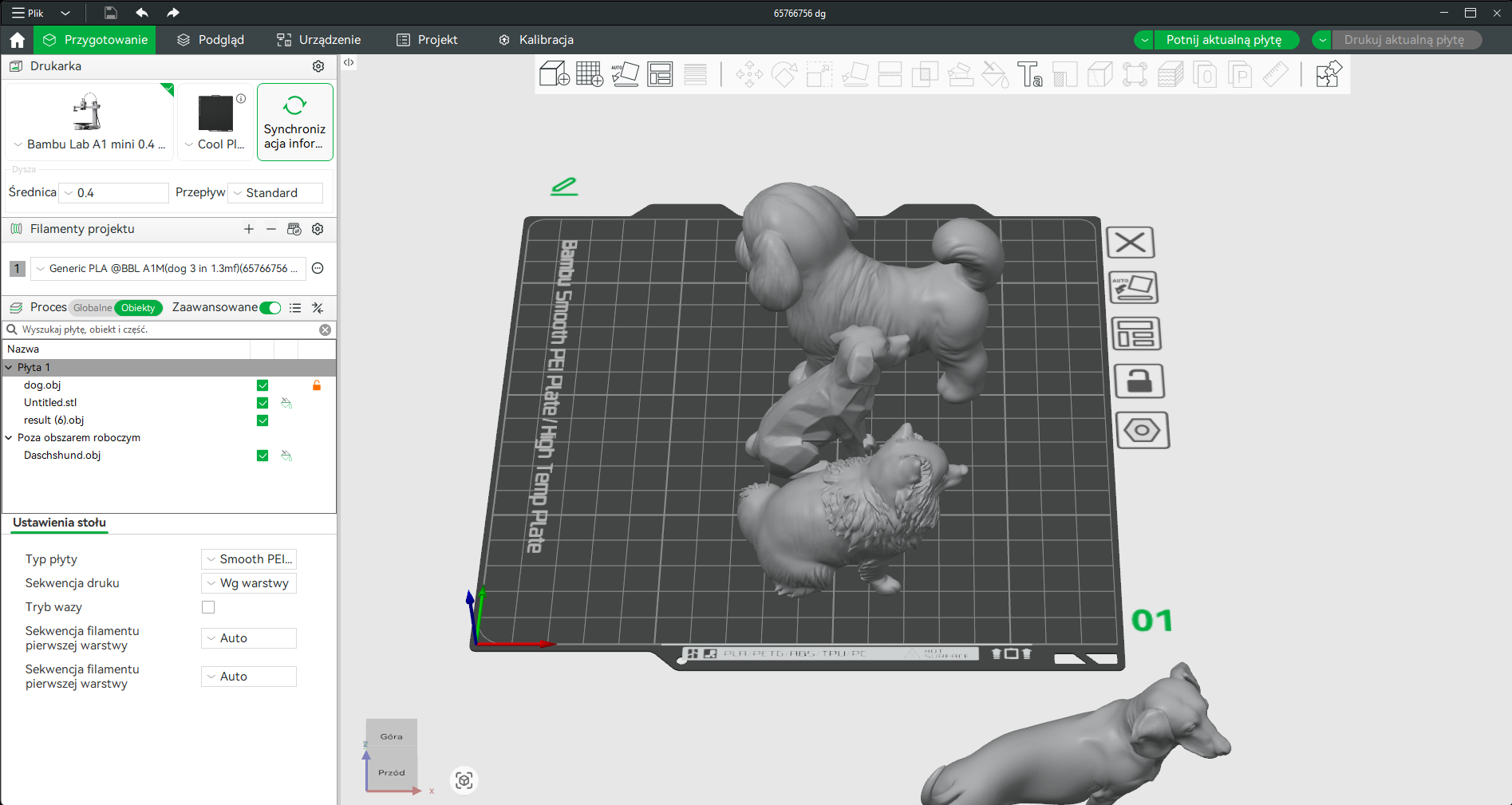Click the compare presets icon
Screen dimensions: 1512x805
click(318, 308)
